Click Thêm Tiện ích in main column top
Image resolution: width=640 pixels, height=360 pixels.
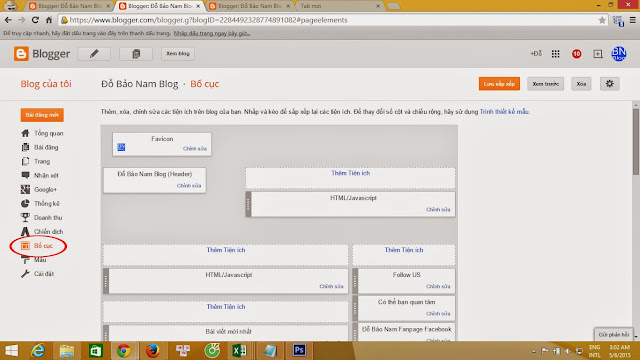click(226, 250)
